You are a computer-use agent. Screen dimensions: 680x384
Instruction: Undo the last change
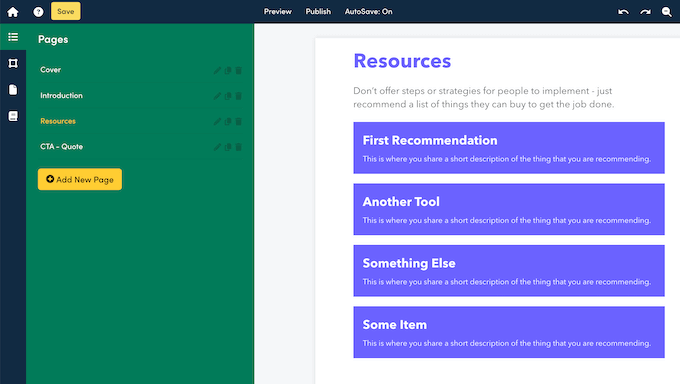[x=623, y=12]
